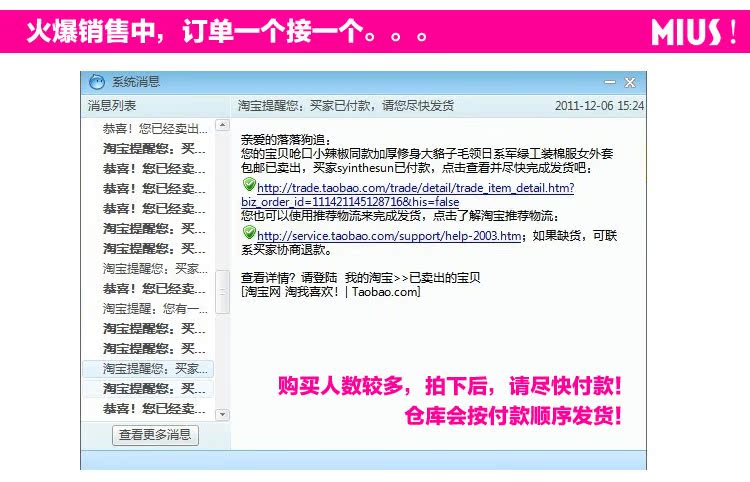The width and height of the screenshot is (750, 482).
Task: Open the service.taobao.com help-2003.htm link
Action: click(x=389, y=236)
